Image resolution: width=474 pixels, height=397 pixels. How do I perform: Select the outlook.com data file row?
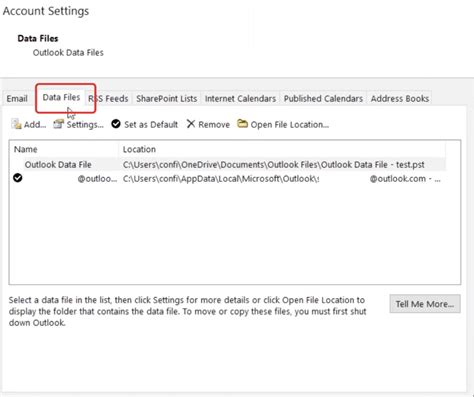(229, 179)
